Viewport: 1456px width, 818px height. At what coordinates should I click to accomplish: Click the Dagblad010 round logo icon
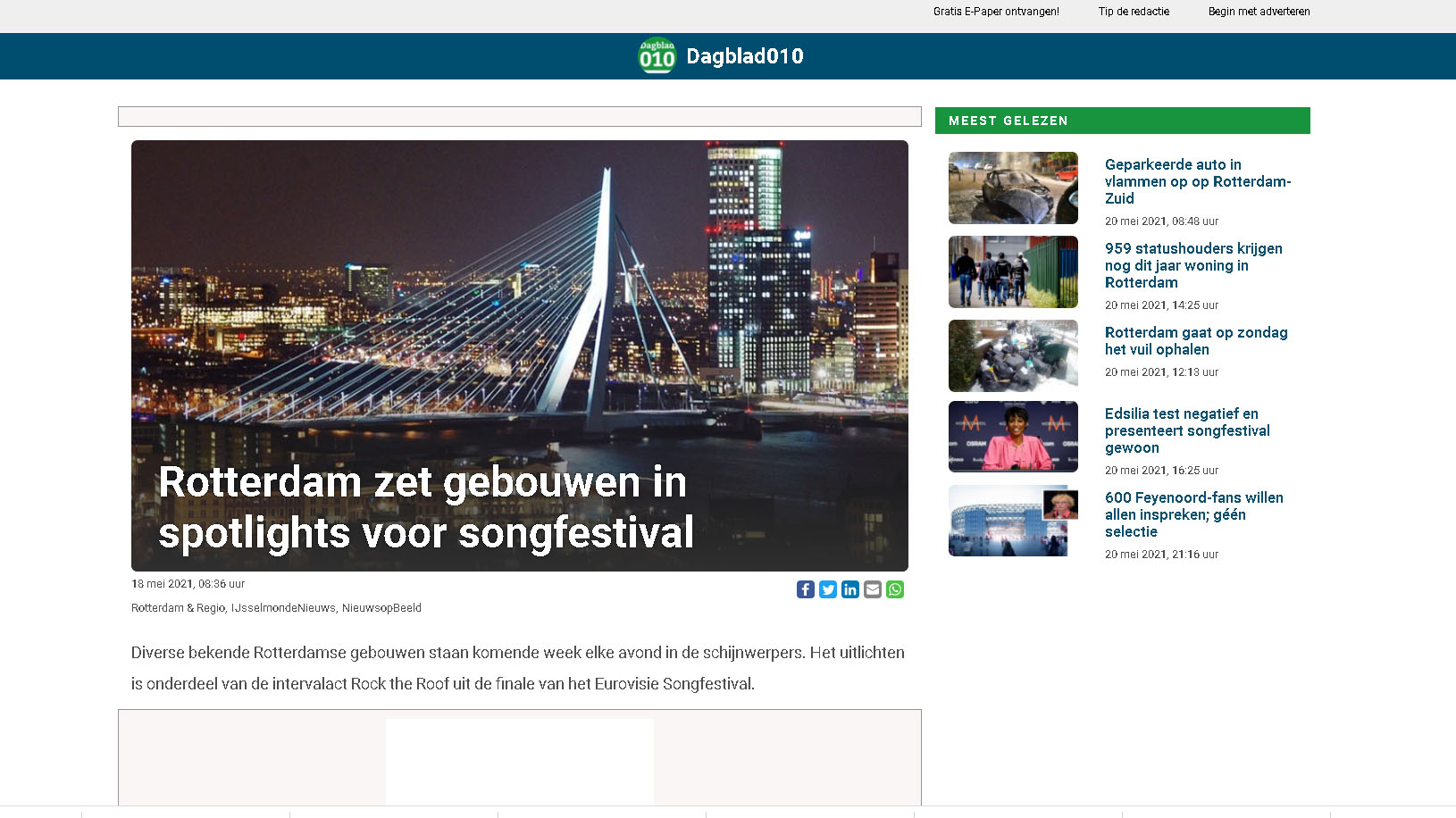click(x=657, y=56)
